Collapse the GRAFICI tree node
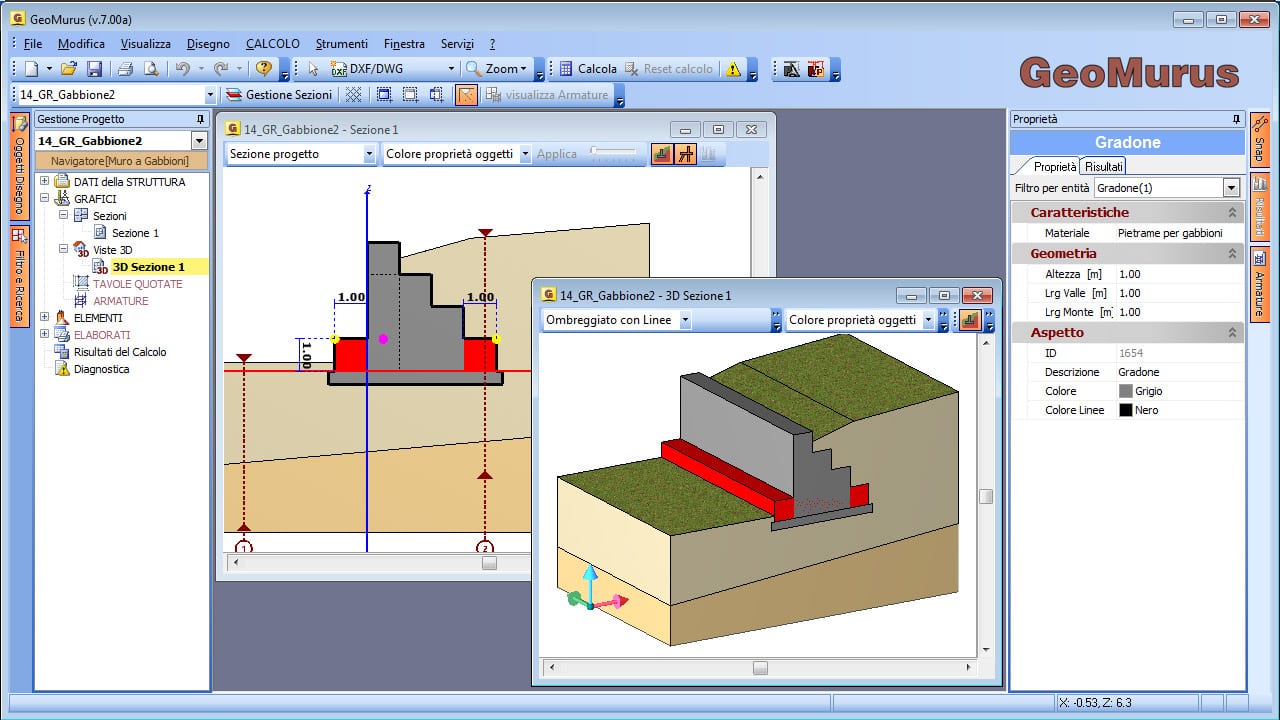The width and height of the screenshot is (1280, 720). [x=44, y=199]
